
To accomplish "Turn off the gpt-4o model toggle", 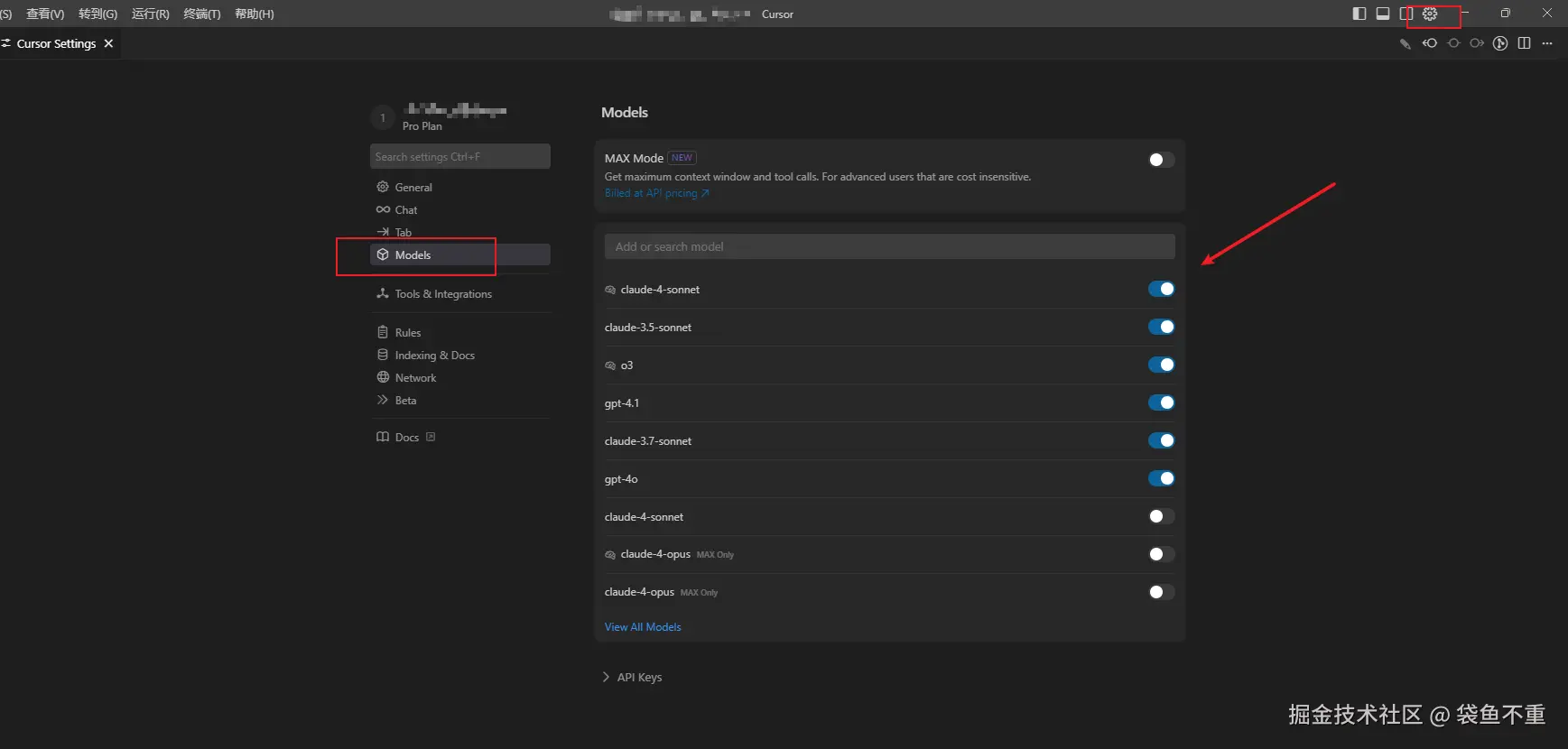I will [1161, 479].
